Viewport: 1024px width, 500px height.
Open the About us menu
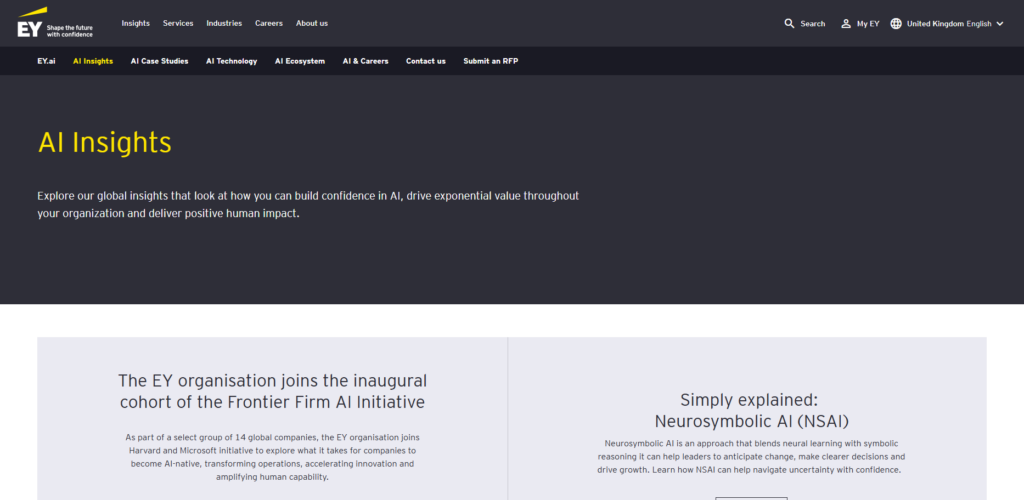[312, 23]
